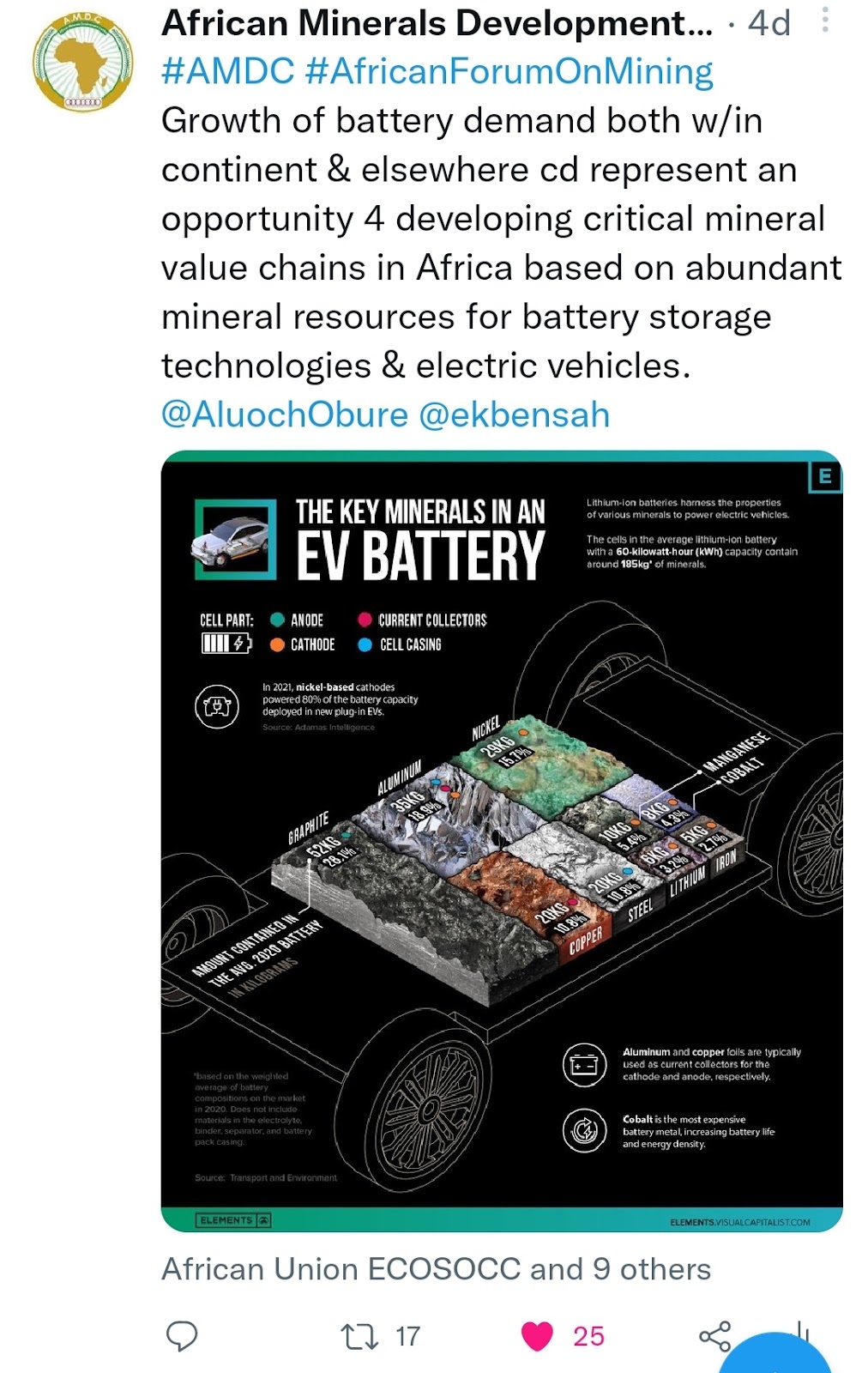Open African Minerals Development account name
The width and height of the screenshot is (868, 1373).
point(437,23)
